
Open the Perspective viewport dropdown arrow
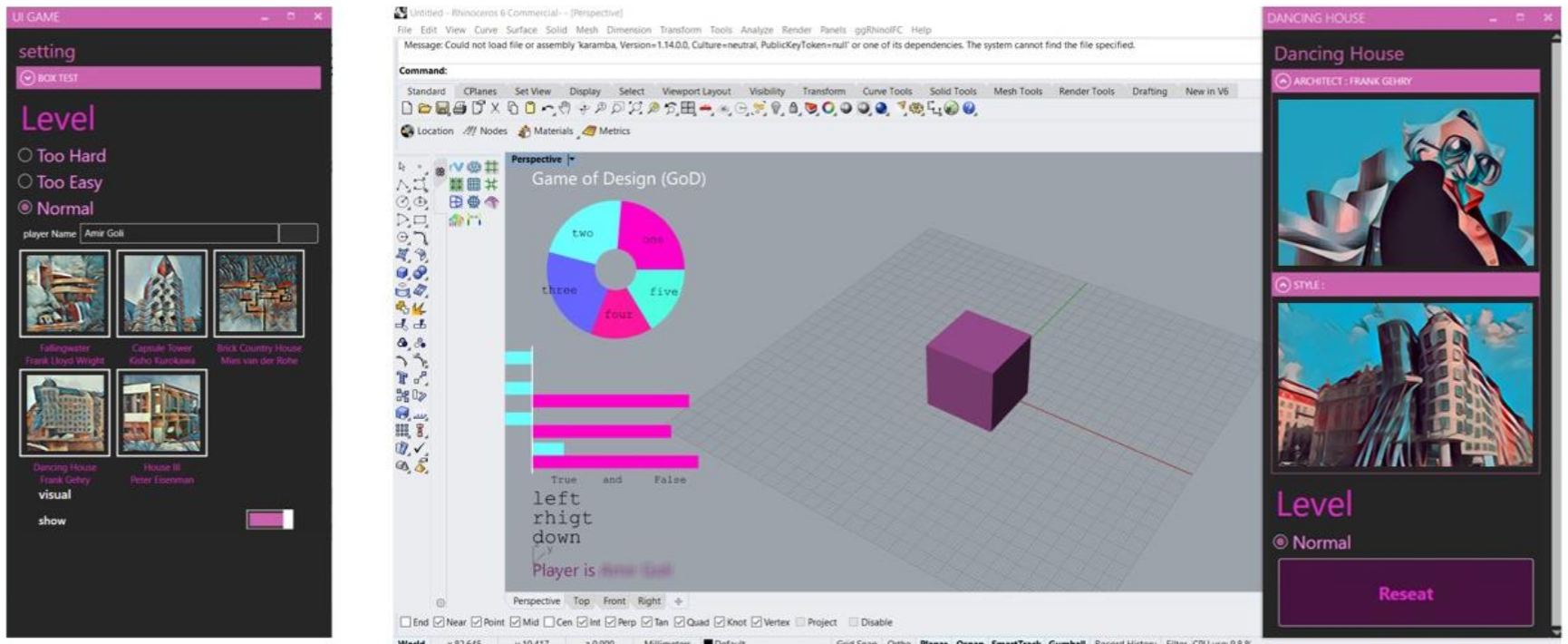click(x=571, y=159)
